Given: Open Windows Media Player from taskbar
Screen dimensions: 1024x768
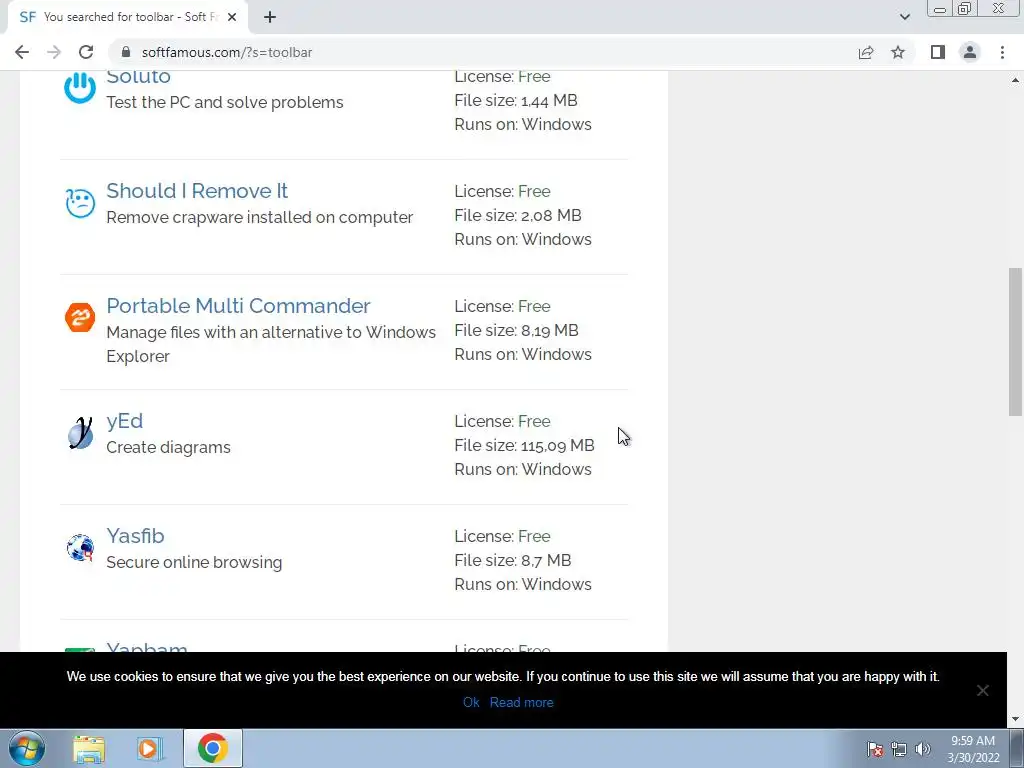Looking at the screenshot, I should pos(150,748).
